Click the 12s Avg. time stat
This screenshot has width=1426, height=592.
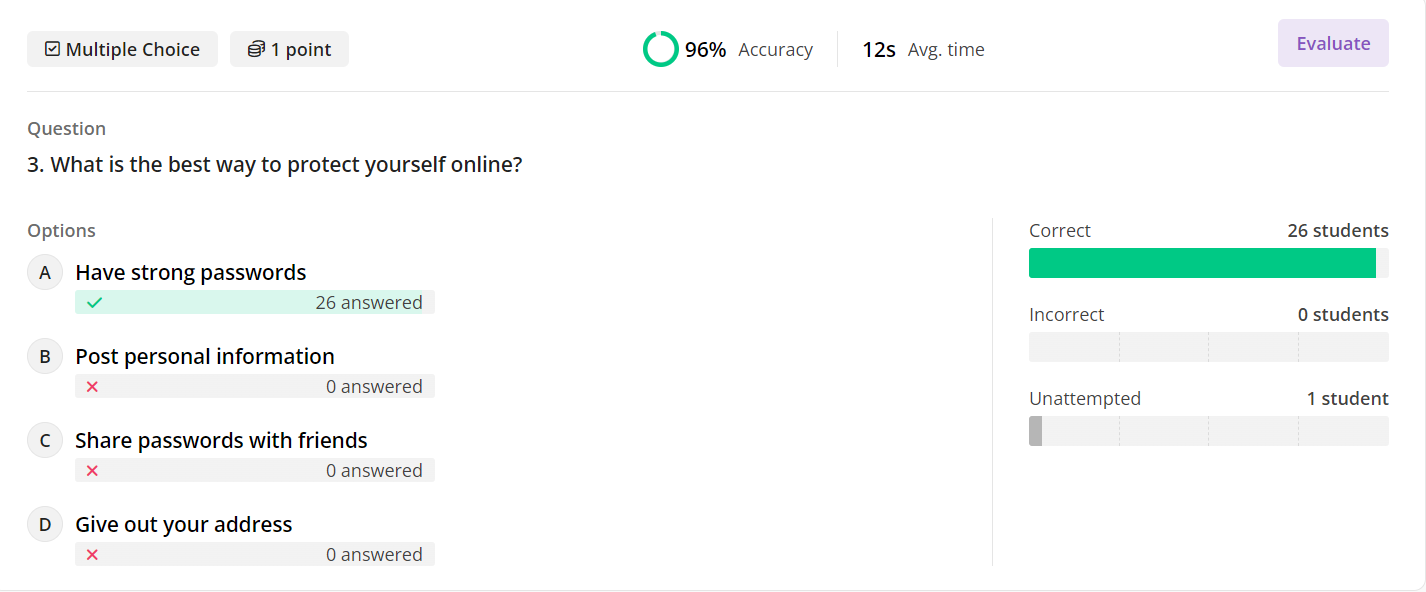(x=923, y=49)
